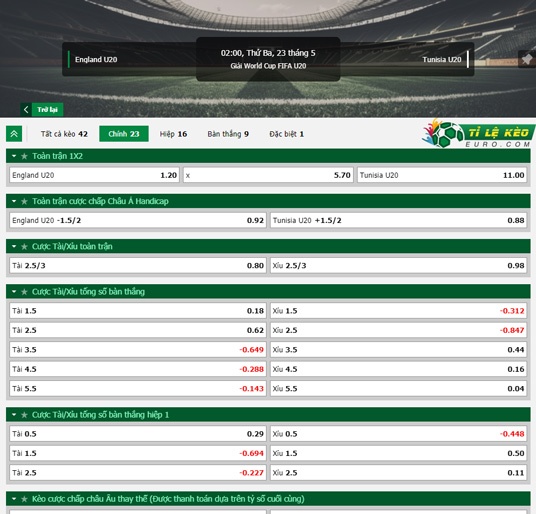
Task: Pick Xỉu 3.5 at odds 0.44
Action: click(398, 350)
